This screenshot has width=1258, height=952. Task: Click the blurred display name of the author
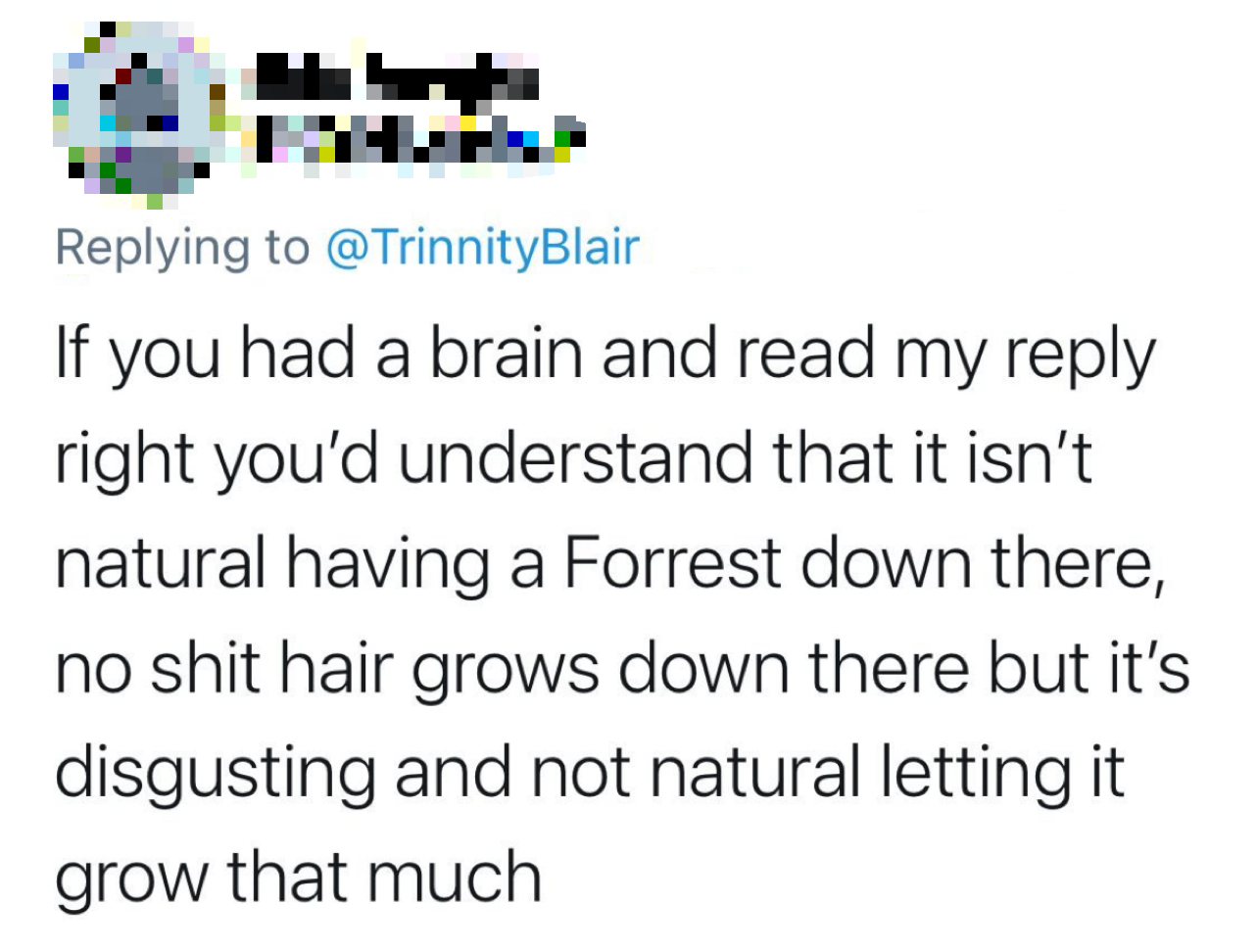(392, 76)
